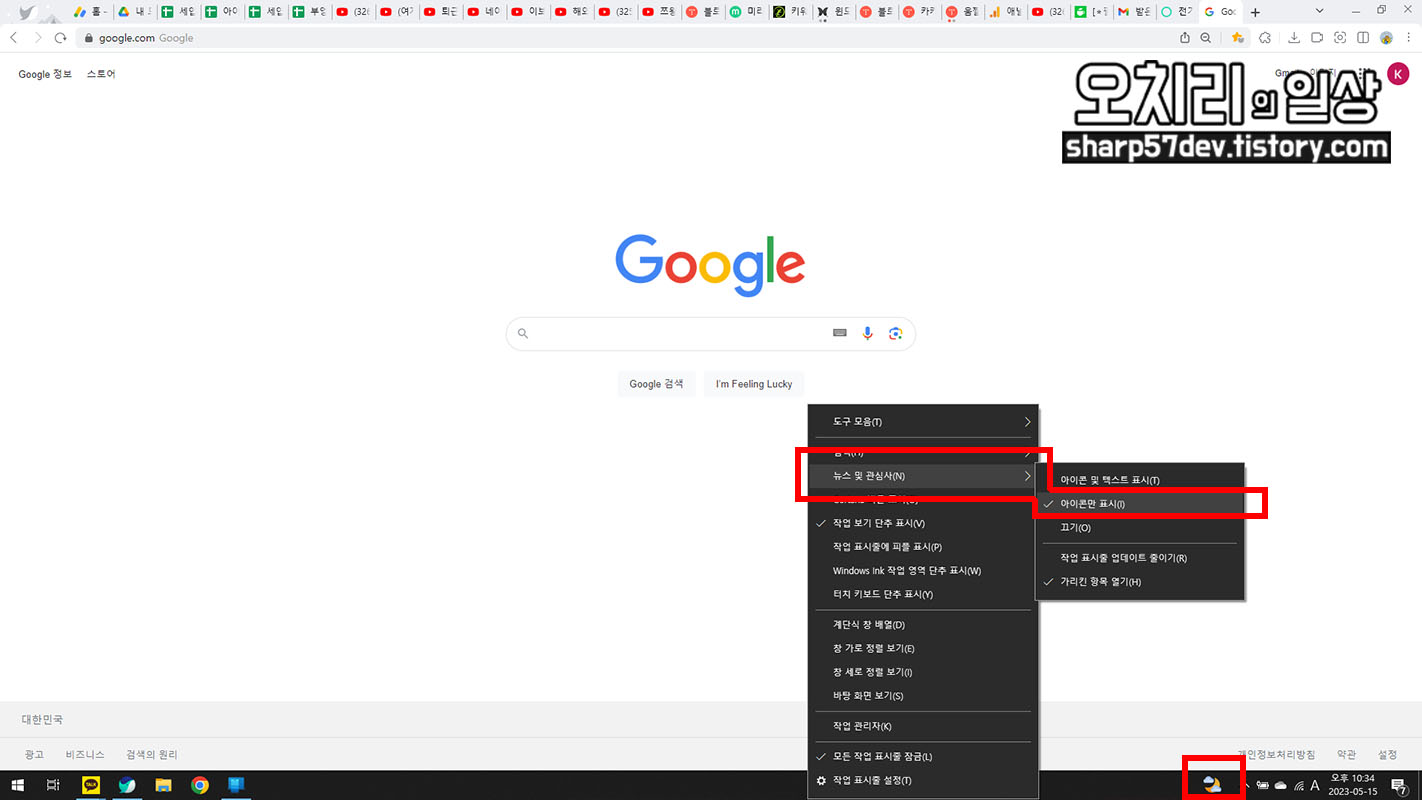Click the browser forward arrow
The width and height of the screenshot is (1422, 800).
[37, 38]
